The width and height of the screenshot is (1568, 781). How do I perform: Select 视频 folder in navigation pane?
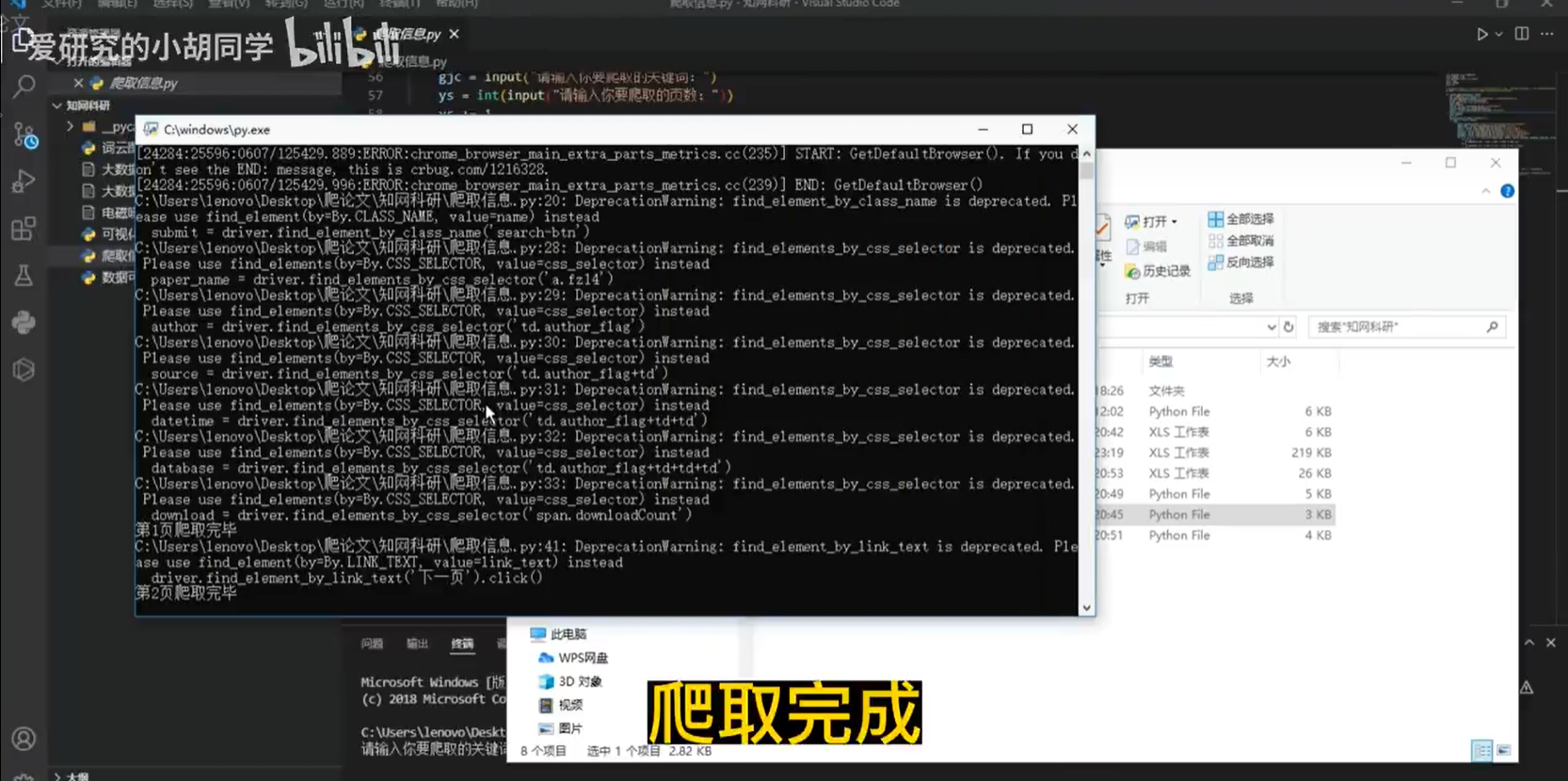(560, 705)
